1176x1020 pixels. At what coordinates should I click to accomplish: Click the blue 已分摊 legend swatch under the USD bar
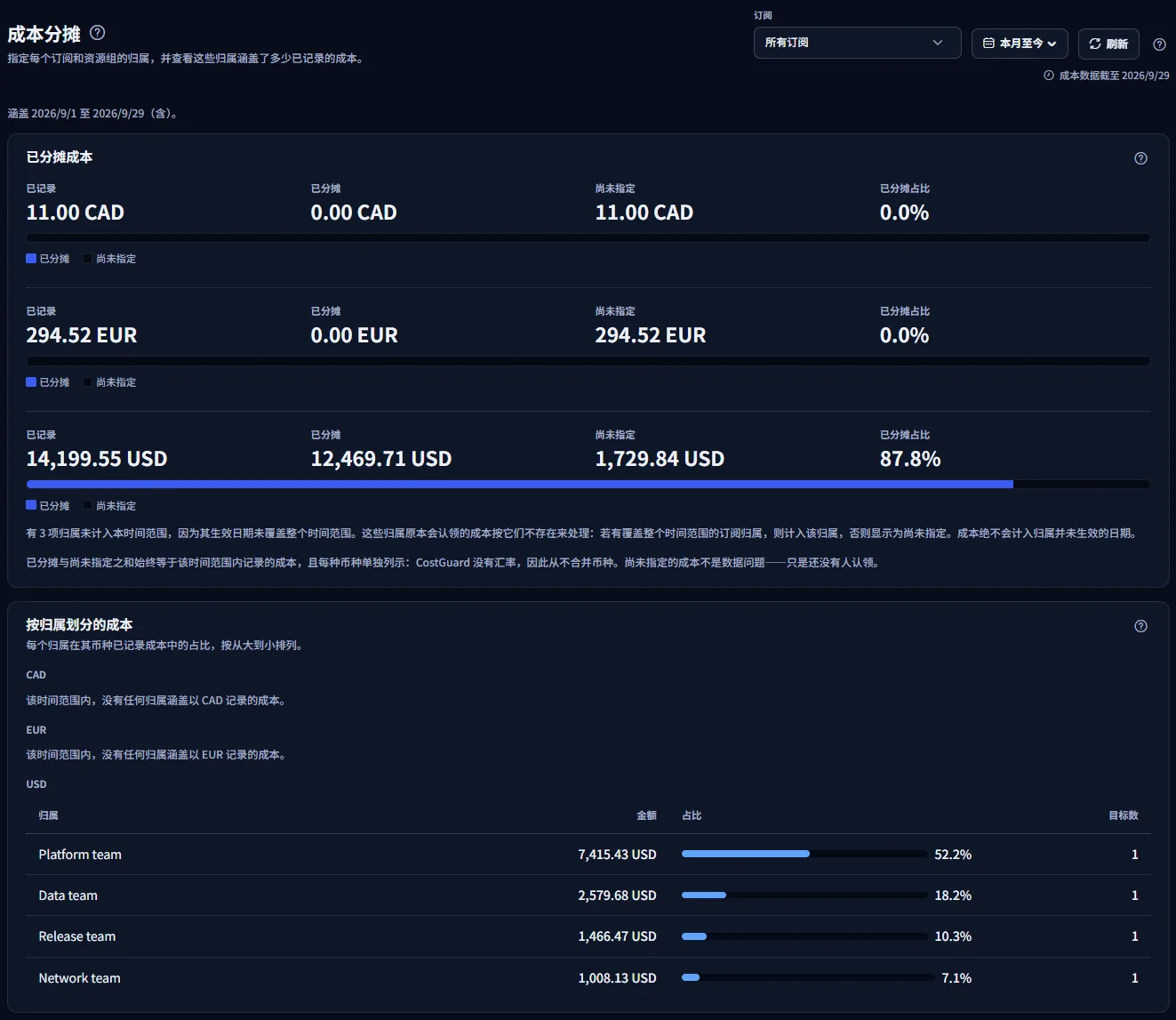pyautogui.click(x=31, y=505)
